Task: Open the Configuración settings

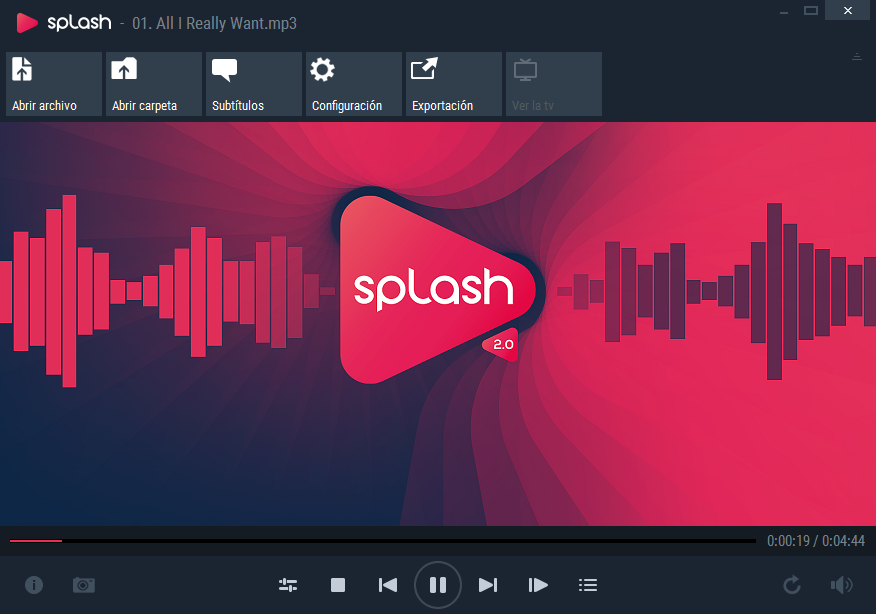Action: (352, 84)
